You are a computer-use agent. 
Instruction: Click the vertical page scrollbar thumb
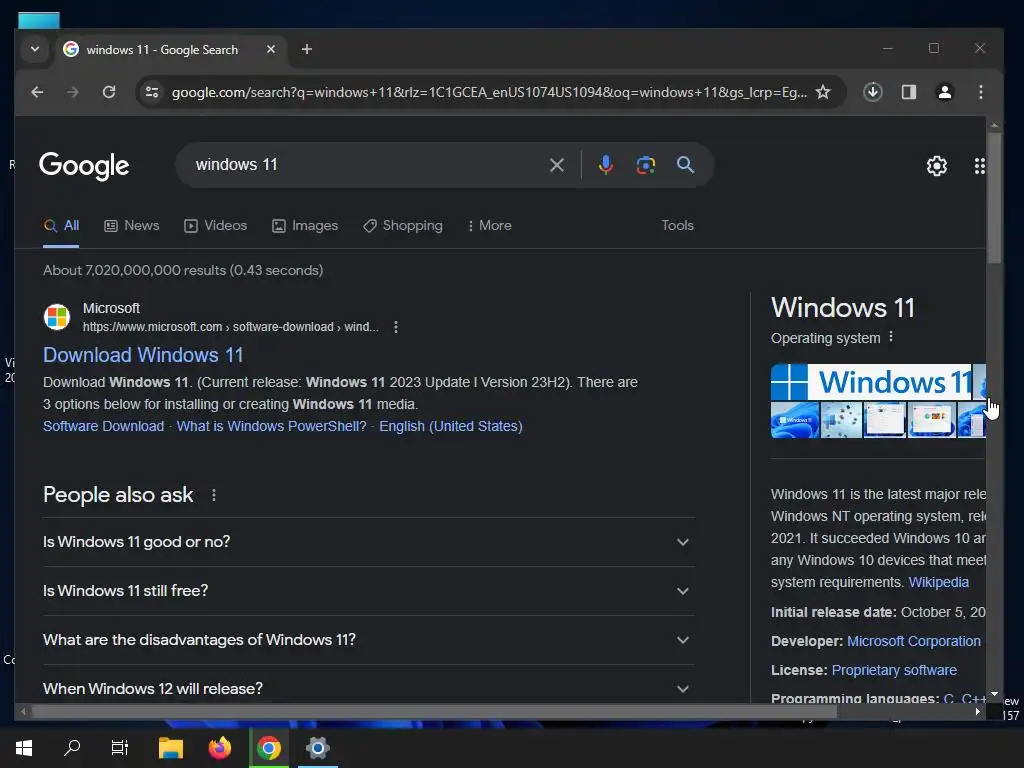click(995, 198)
